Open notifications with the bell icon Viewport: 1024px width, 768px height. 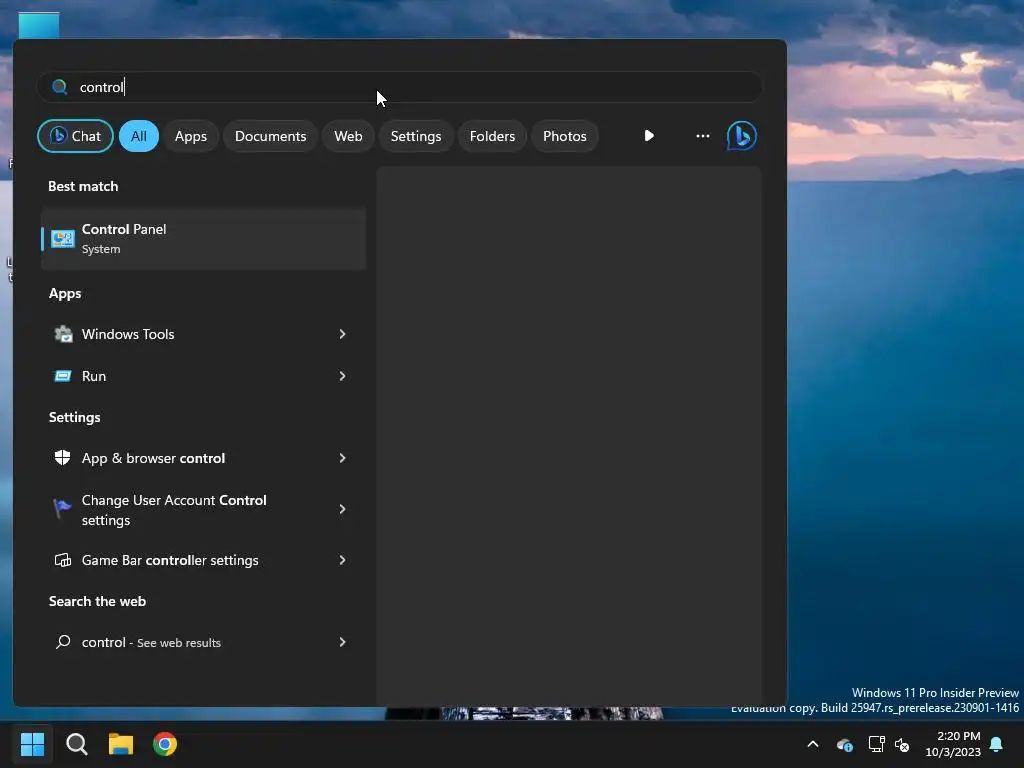coord(997,744)
